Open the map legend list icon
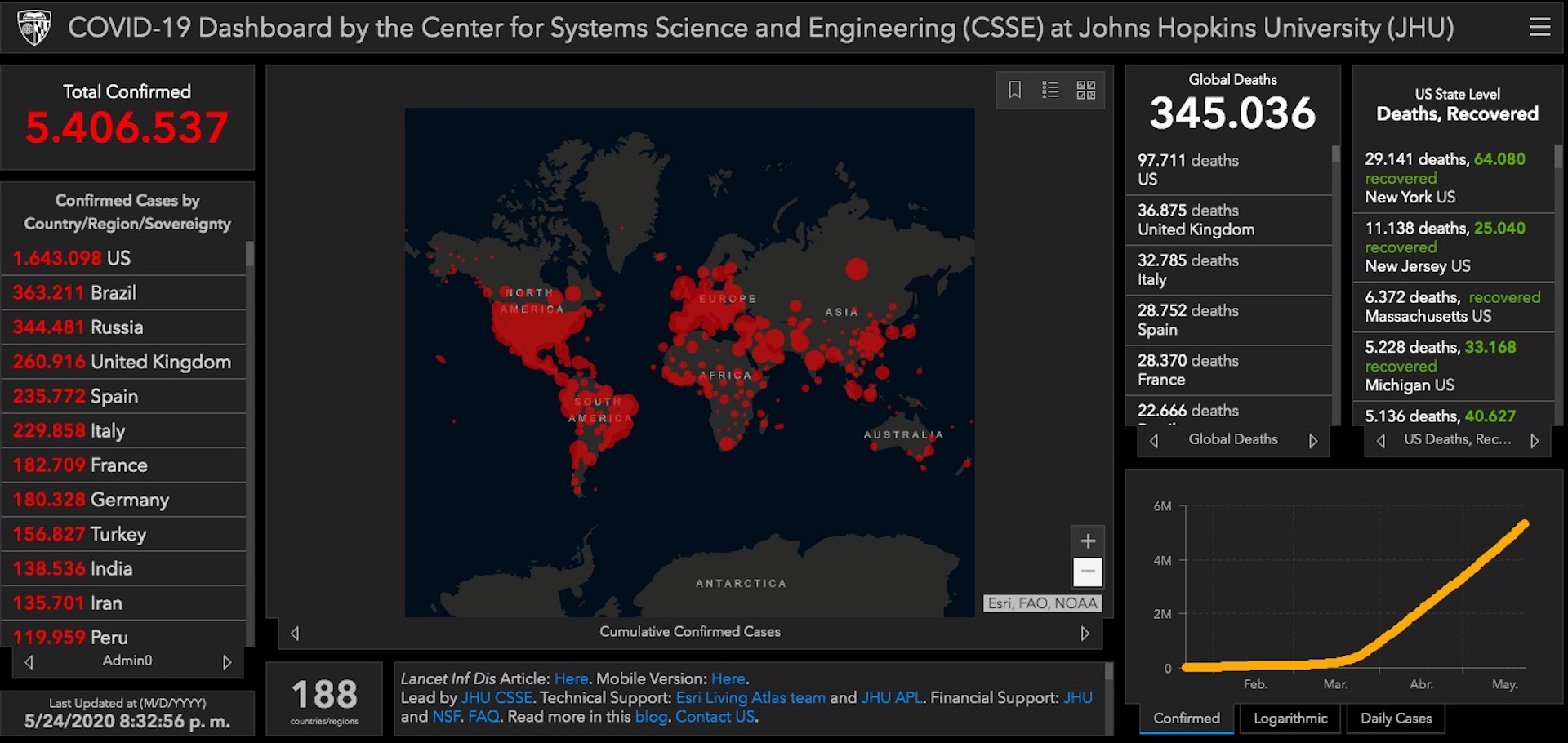This screenshot has height=743, width=1568. click(1050, 90)
